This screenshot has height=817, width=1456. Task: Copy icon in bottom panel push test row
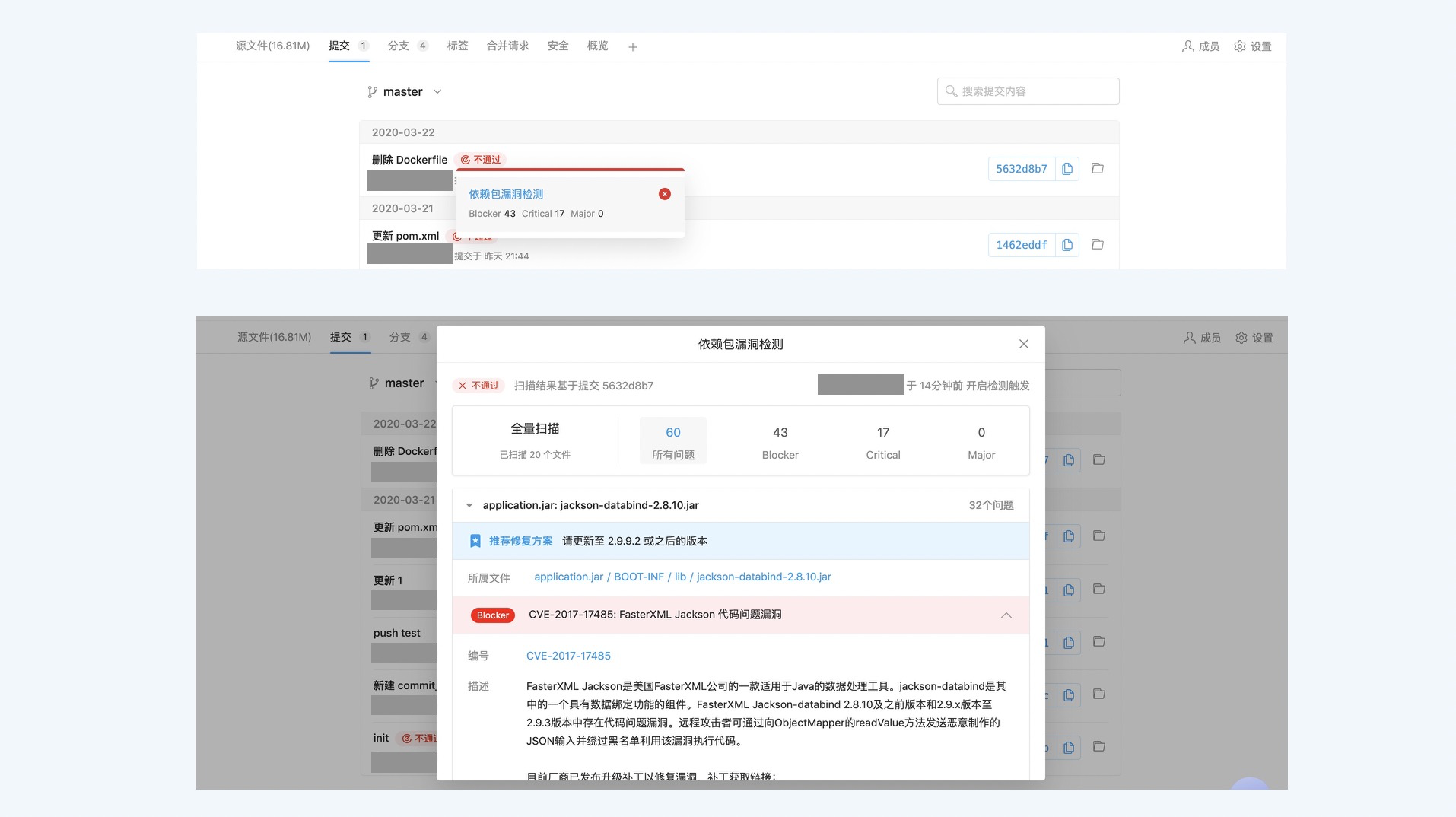pos(1069,642)
